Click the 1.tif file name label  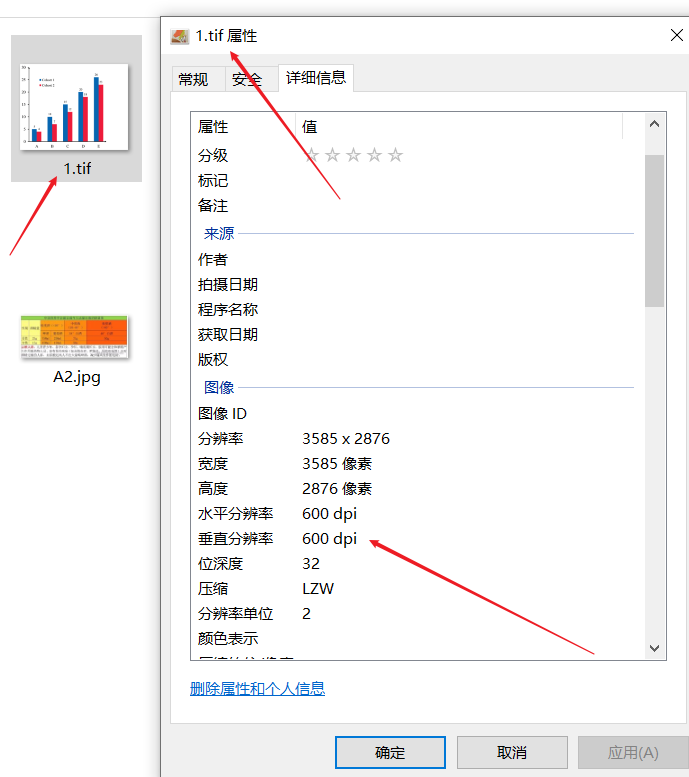point(77,168)
